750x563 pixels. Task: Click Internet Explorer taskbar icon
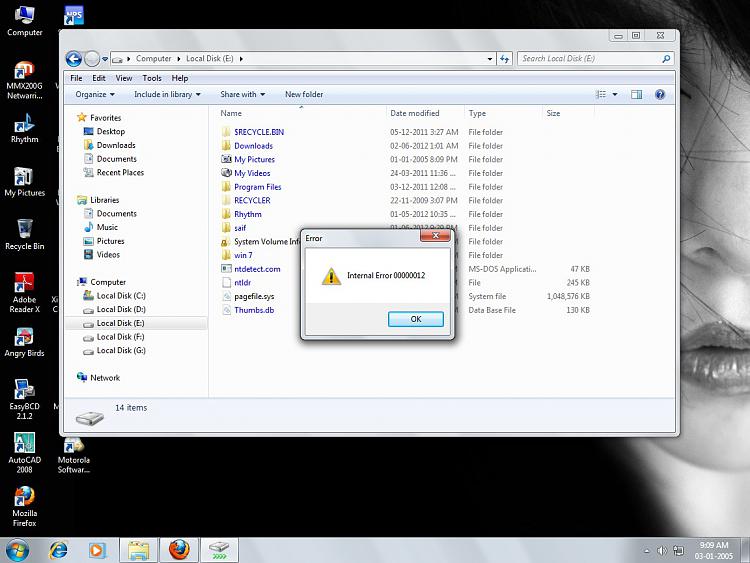[x=58, y=550]
